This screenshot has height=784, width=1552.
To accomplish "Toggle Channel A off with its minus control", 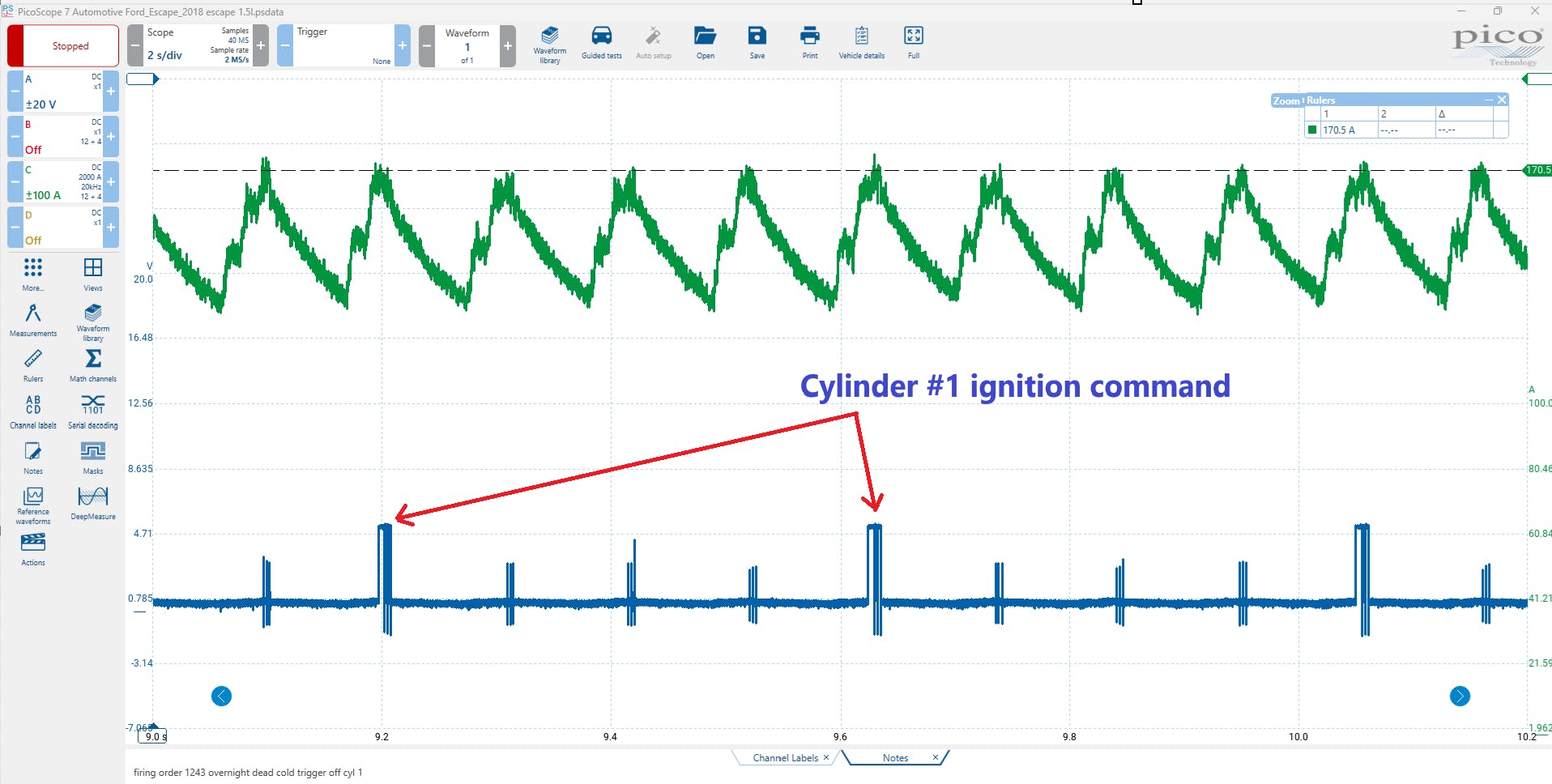I will (13, 91).
